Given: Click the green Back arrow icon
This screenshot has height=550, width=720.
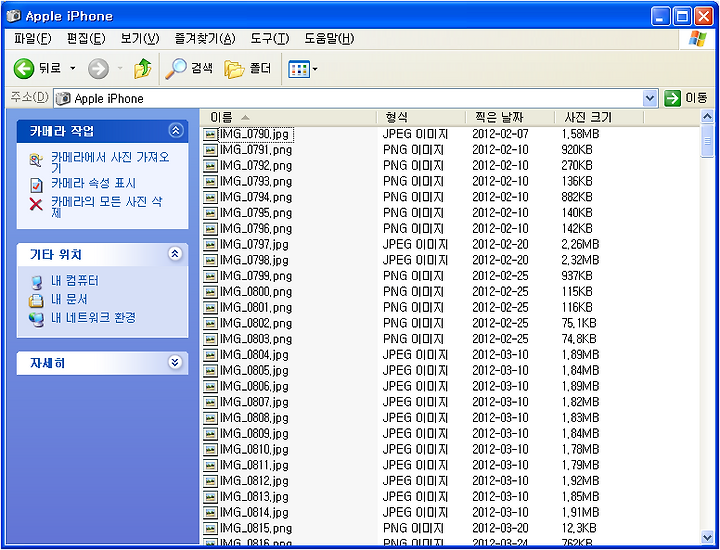Looking at the screenshot, I should (x=23, y=69).
